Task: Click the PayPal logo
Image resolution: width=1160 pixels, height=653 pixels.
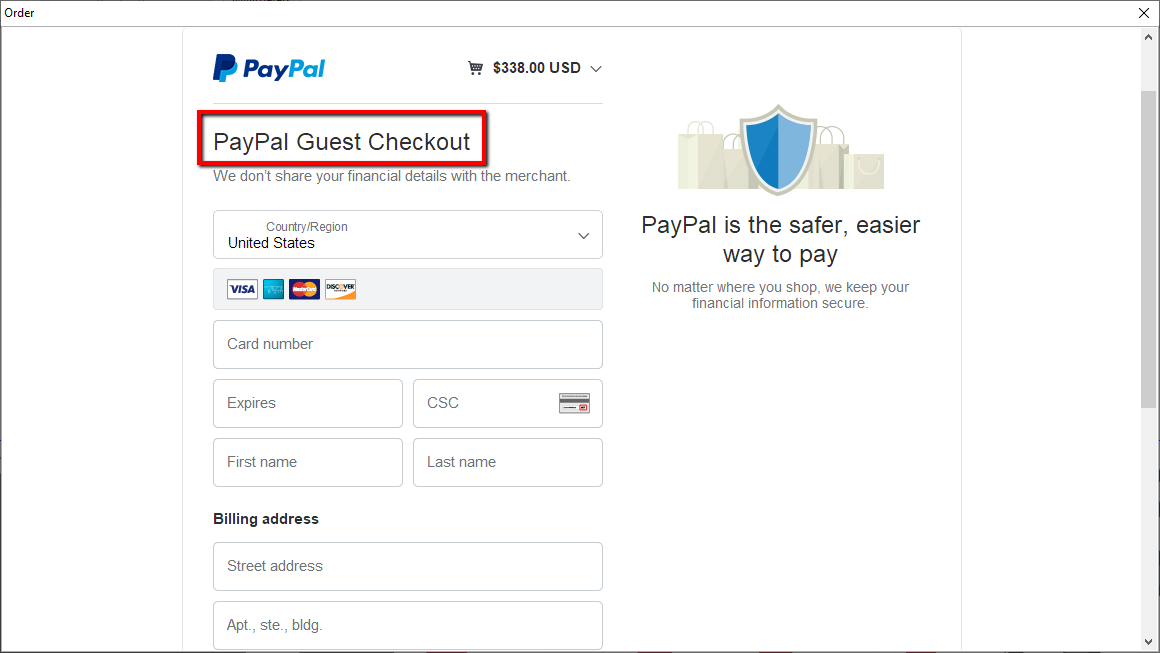Action: [x=269, y=68]
